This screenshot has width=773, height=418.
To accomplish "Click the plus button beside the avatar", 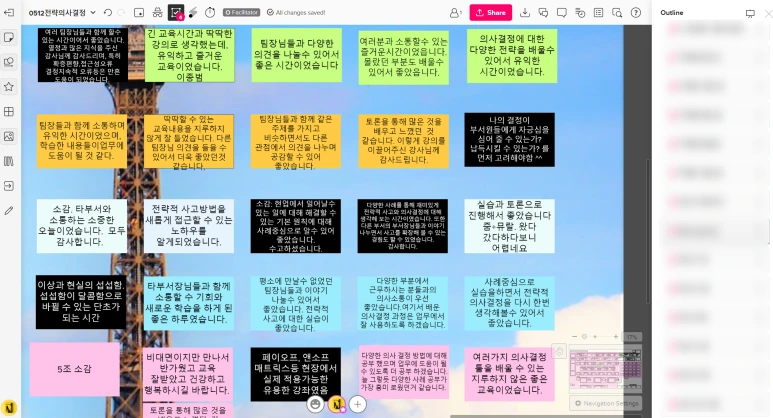I will click(x=358, y=405).
